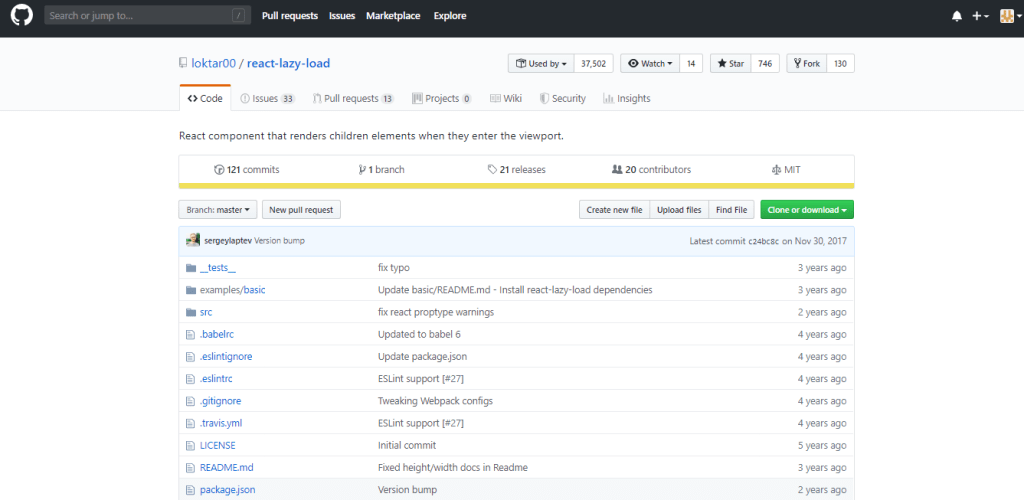Open the __tests__ folder
This screenshot has width=1024, height=500.
pos(218,268)
